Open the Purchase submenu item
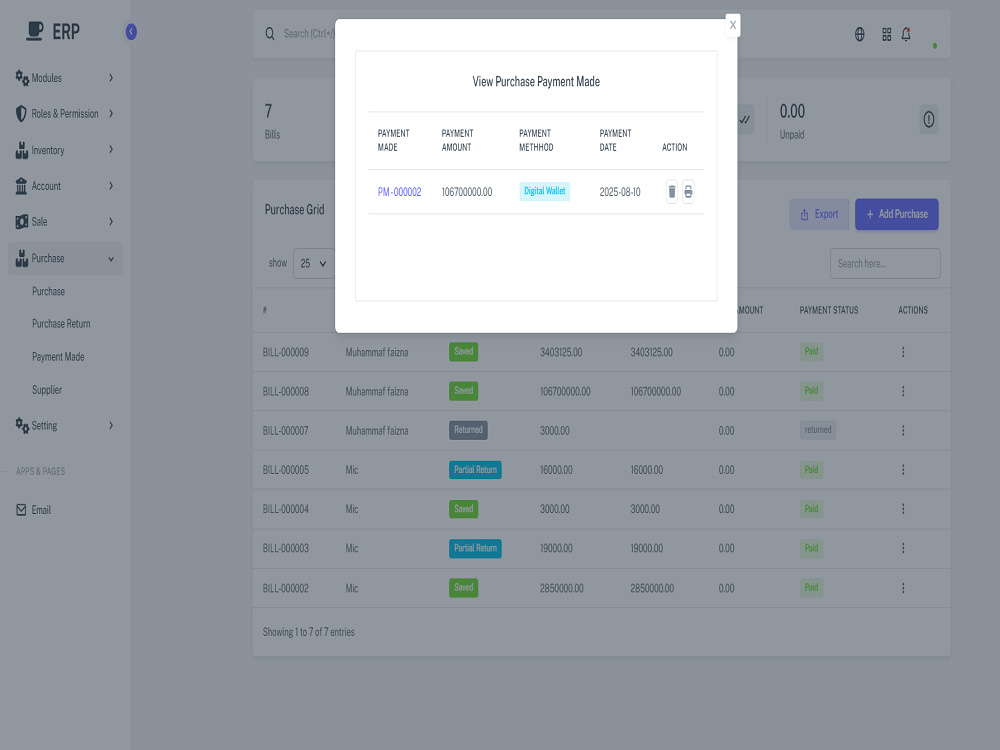The image size is (1000, 750). (x=48, y=291)
